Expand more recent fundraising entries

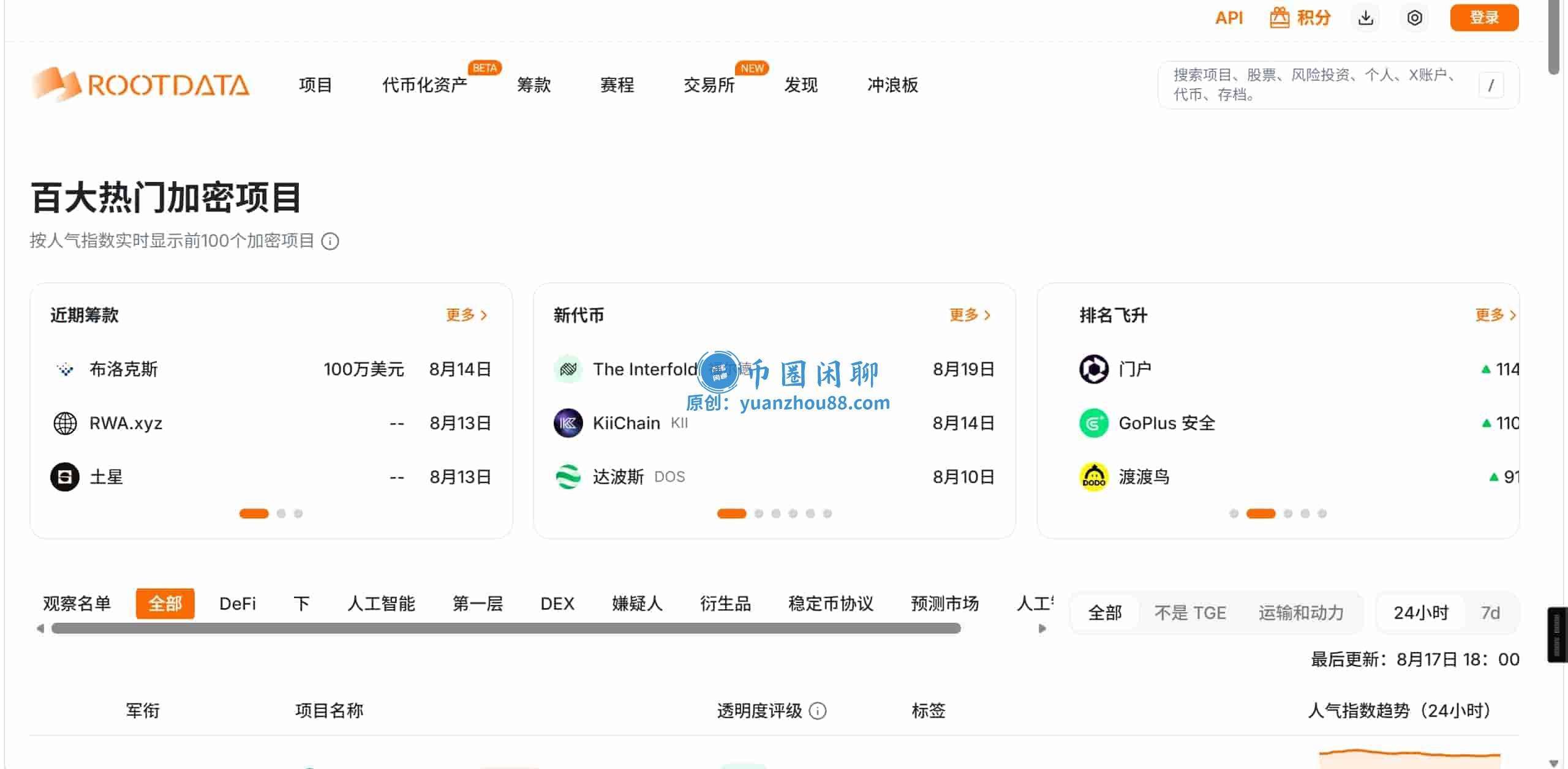(467, 315)
